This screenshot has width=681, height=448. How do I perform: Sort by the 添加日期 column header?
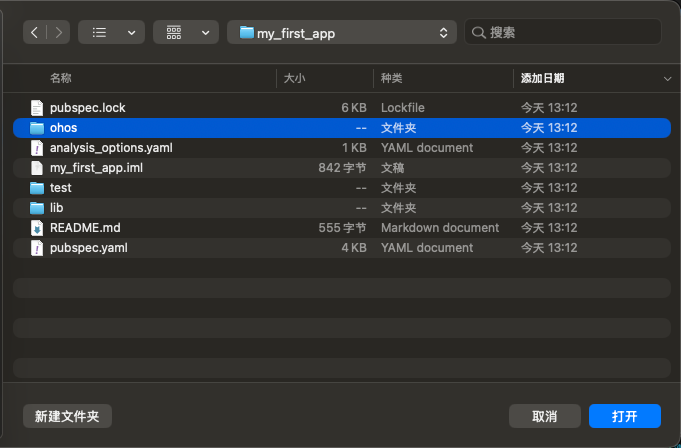(x=542, y=79)
